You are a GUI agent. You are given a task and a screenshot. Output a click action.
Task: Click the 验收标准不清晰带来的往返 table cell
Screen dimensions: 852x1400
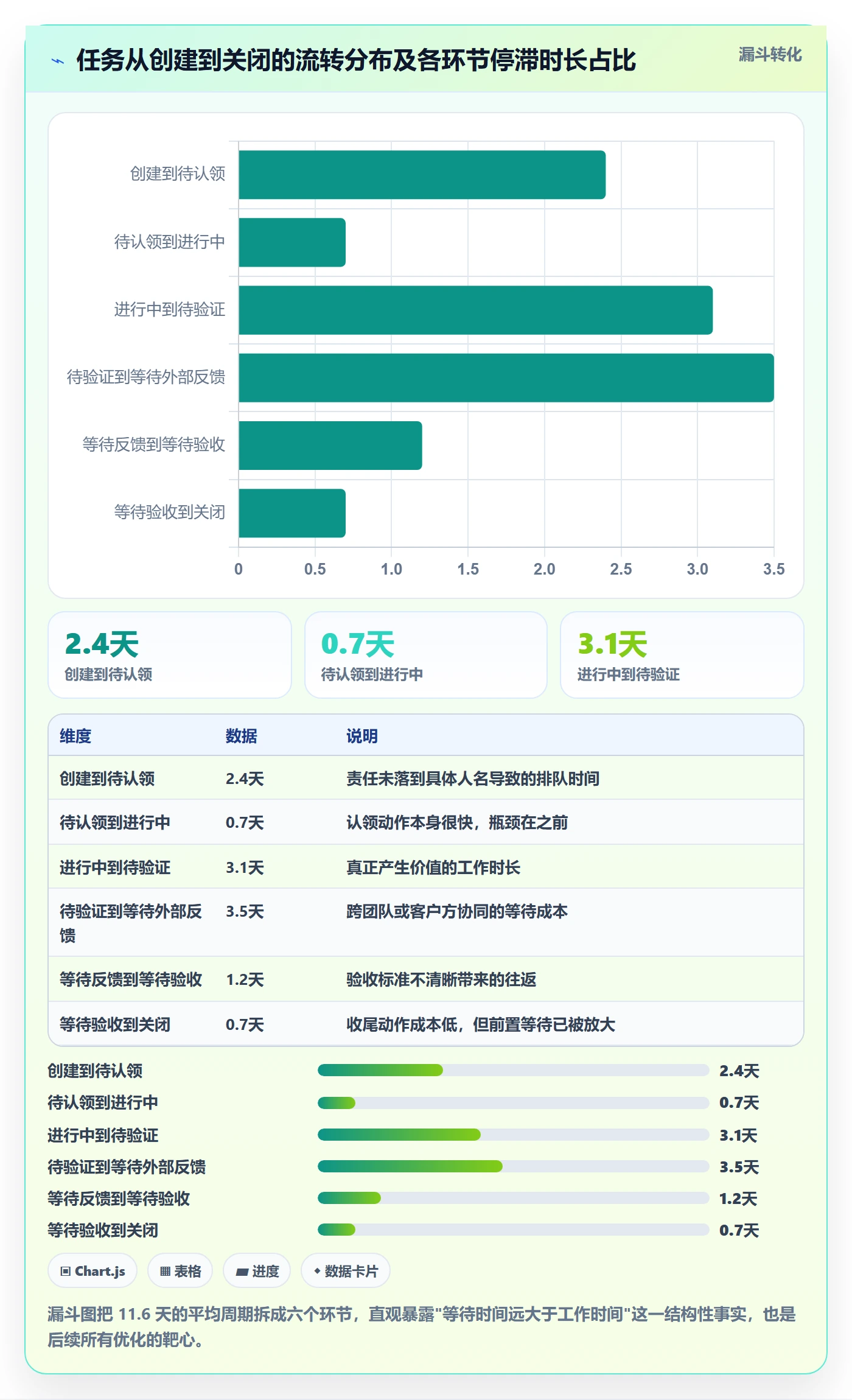[441, 979]
